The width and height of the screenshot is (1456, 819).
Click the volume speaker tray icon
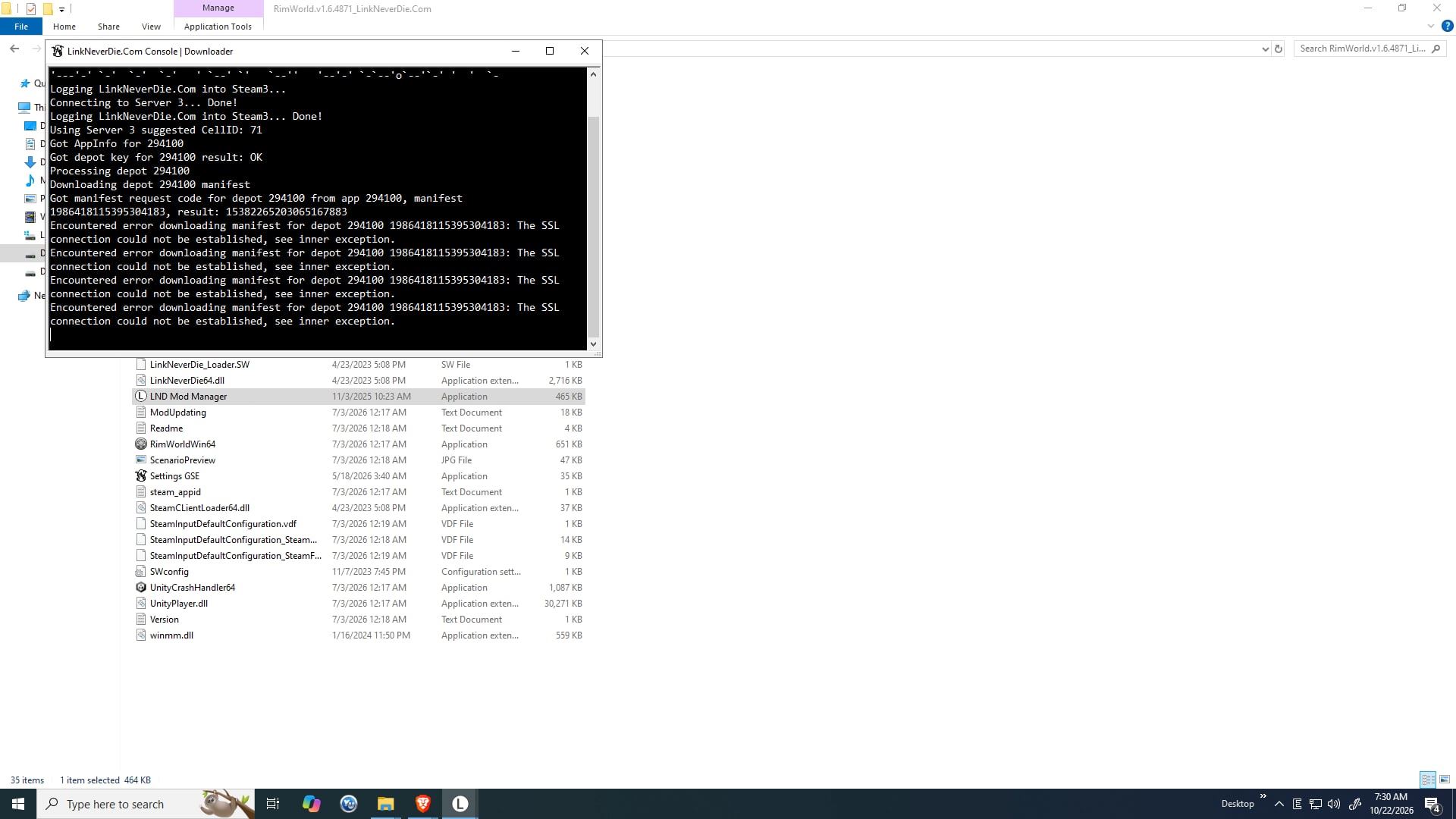pyautogui.click(x=1334, y=804)
